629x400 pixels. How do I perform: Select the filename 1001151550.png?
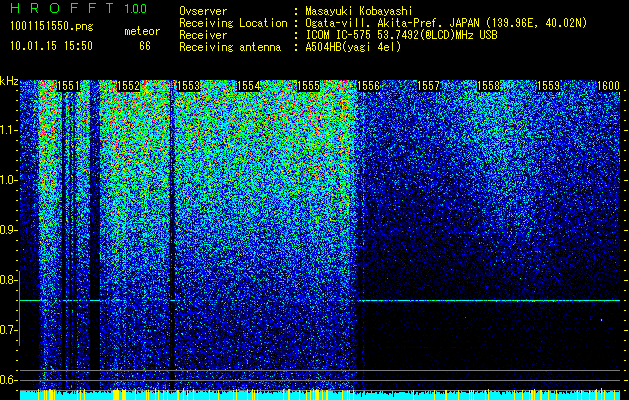pyautogui.click(x=52, y=26)
